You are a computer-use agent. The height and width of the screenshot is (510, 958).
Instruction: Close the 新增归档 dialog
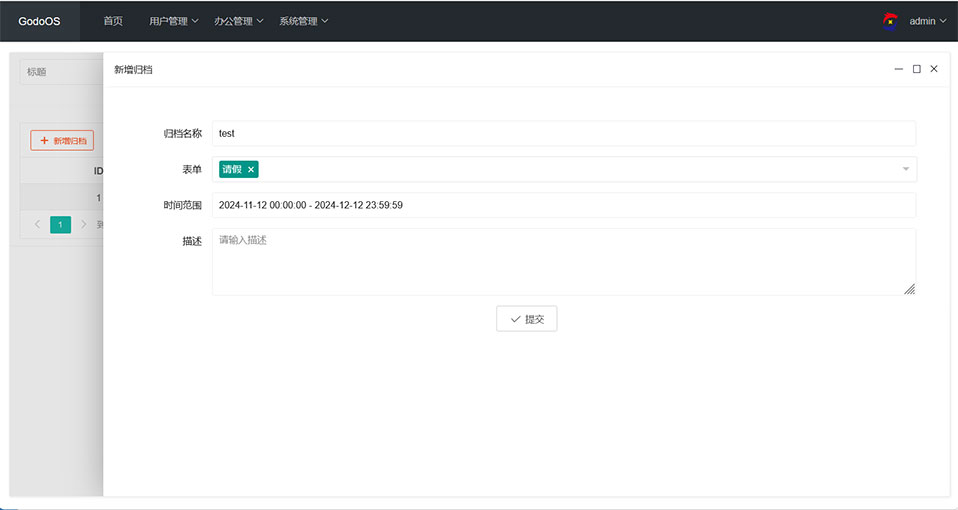pos(934,69)
